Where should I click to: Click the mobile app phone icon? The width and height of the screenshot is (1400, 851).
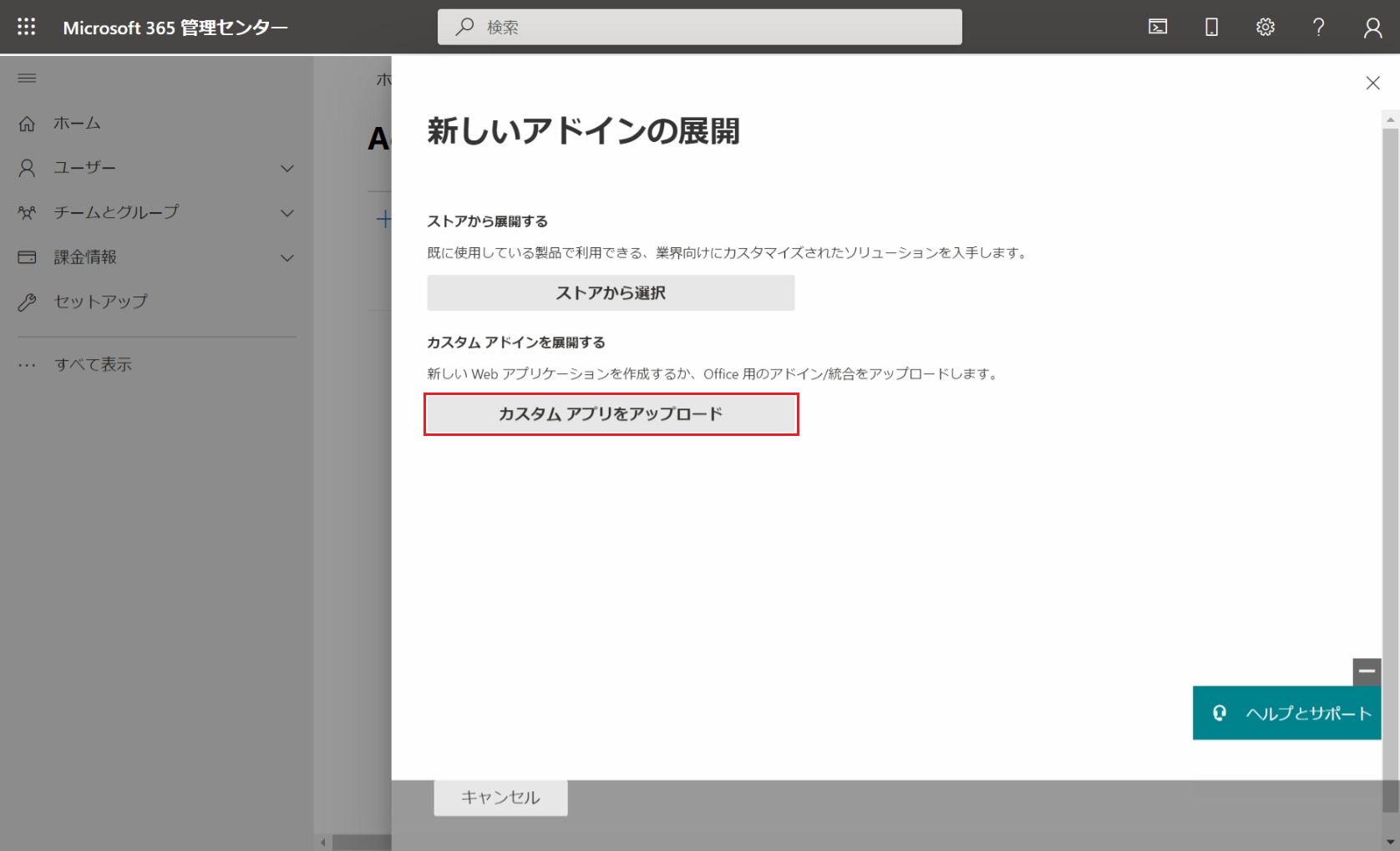tap(1211, 27)
